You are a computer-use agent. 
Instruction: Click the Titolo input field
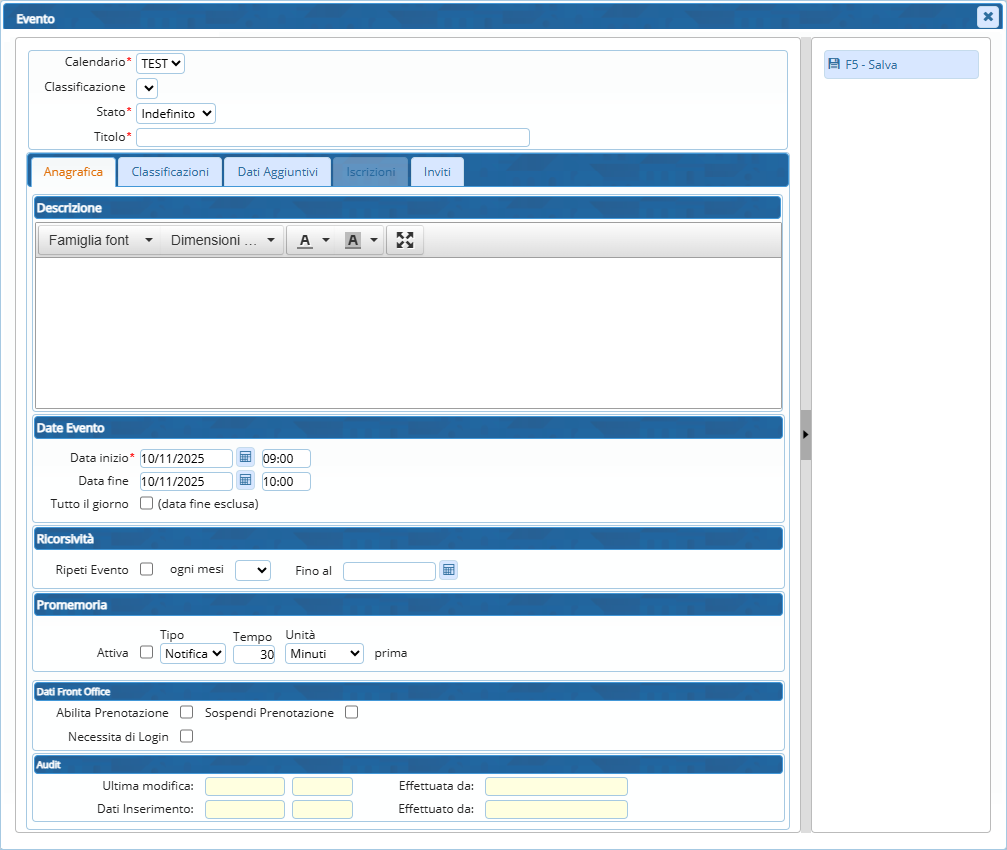[x=332, y=137]
